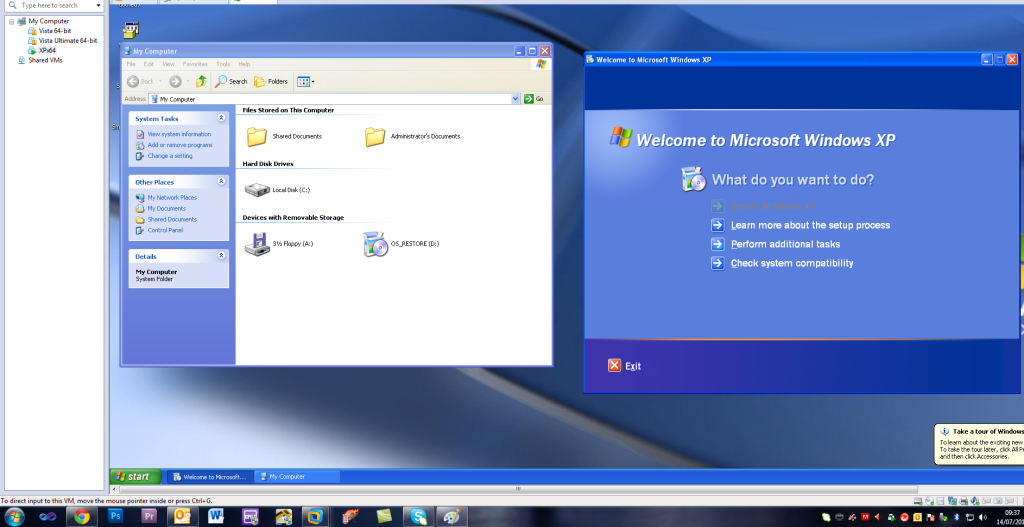Collapse the My Computer tree in VM library
1024x527 pixels.
point(11,21)
